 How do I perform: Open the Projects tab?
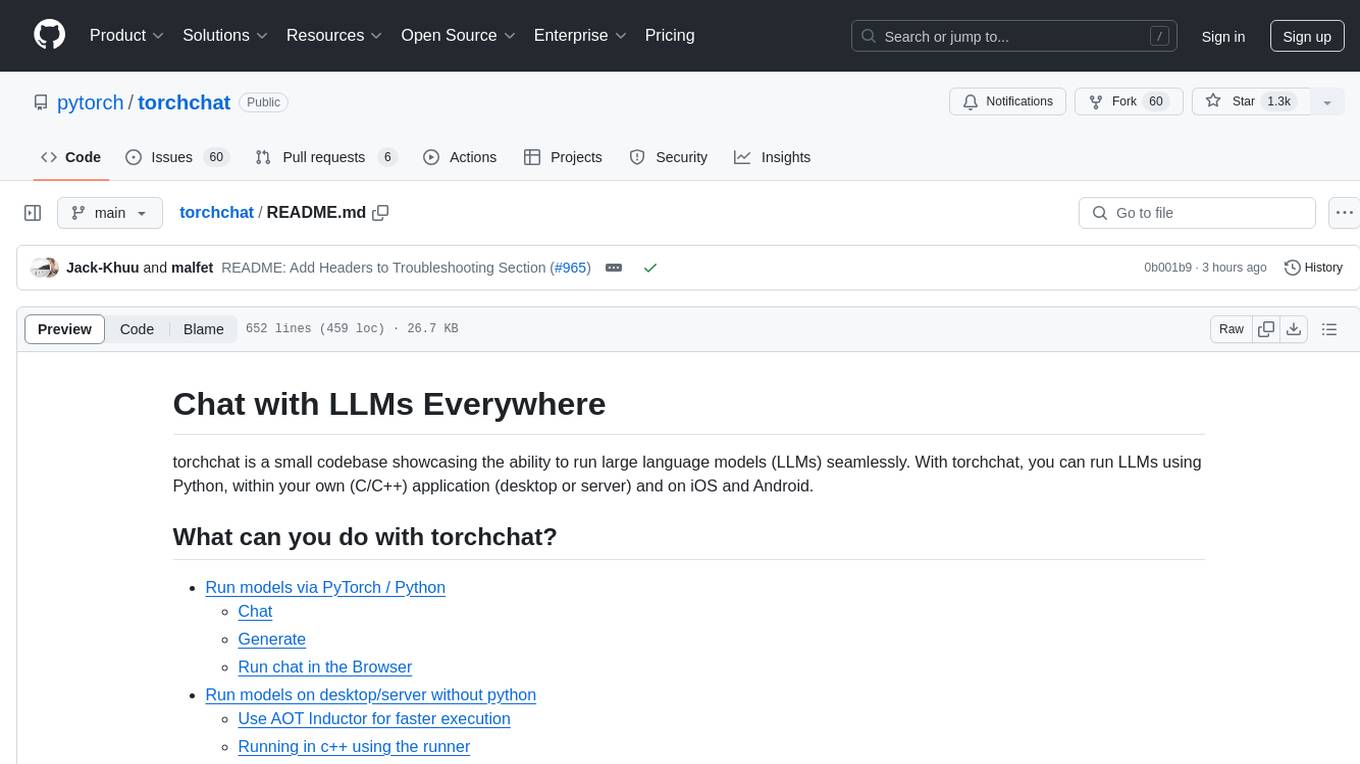563,157
